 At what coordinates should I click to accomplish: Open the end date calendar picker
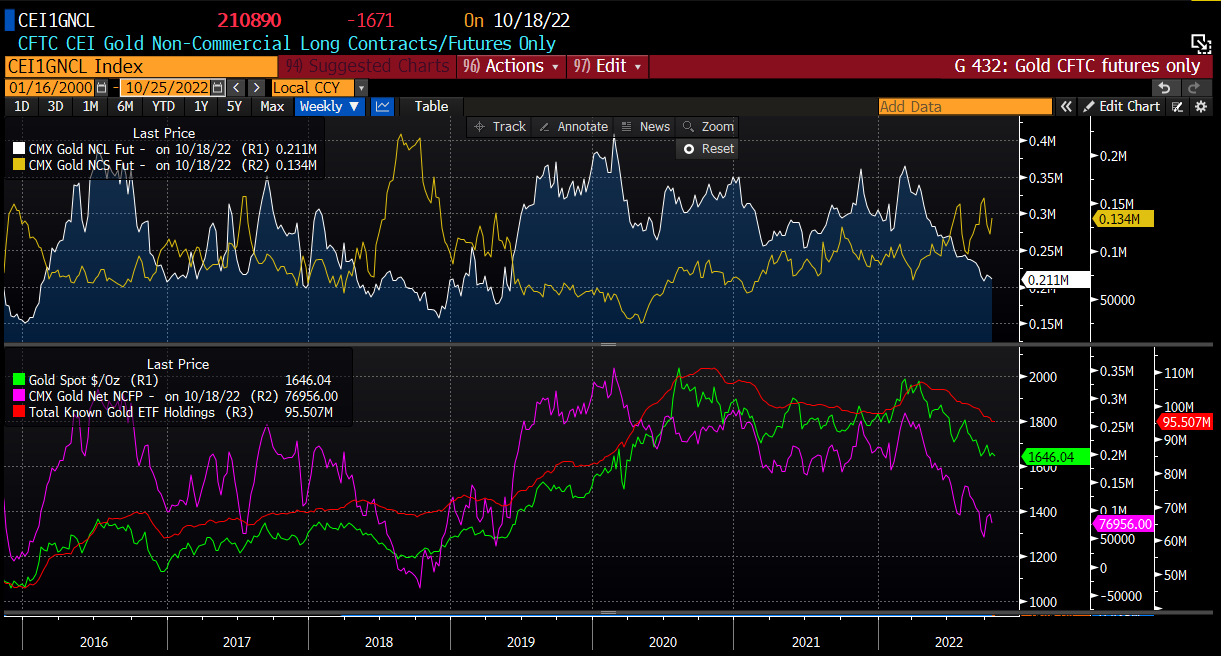217,88
